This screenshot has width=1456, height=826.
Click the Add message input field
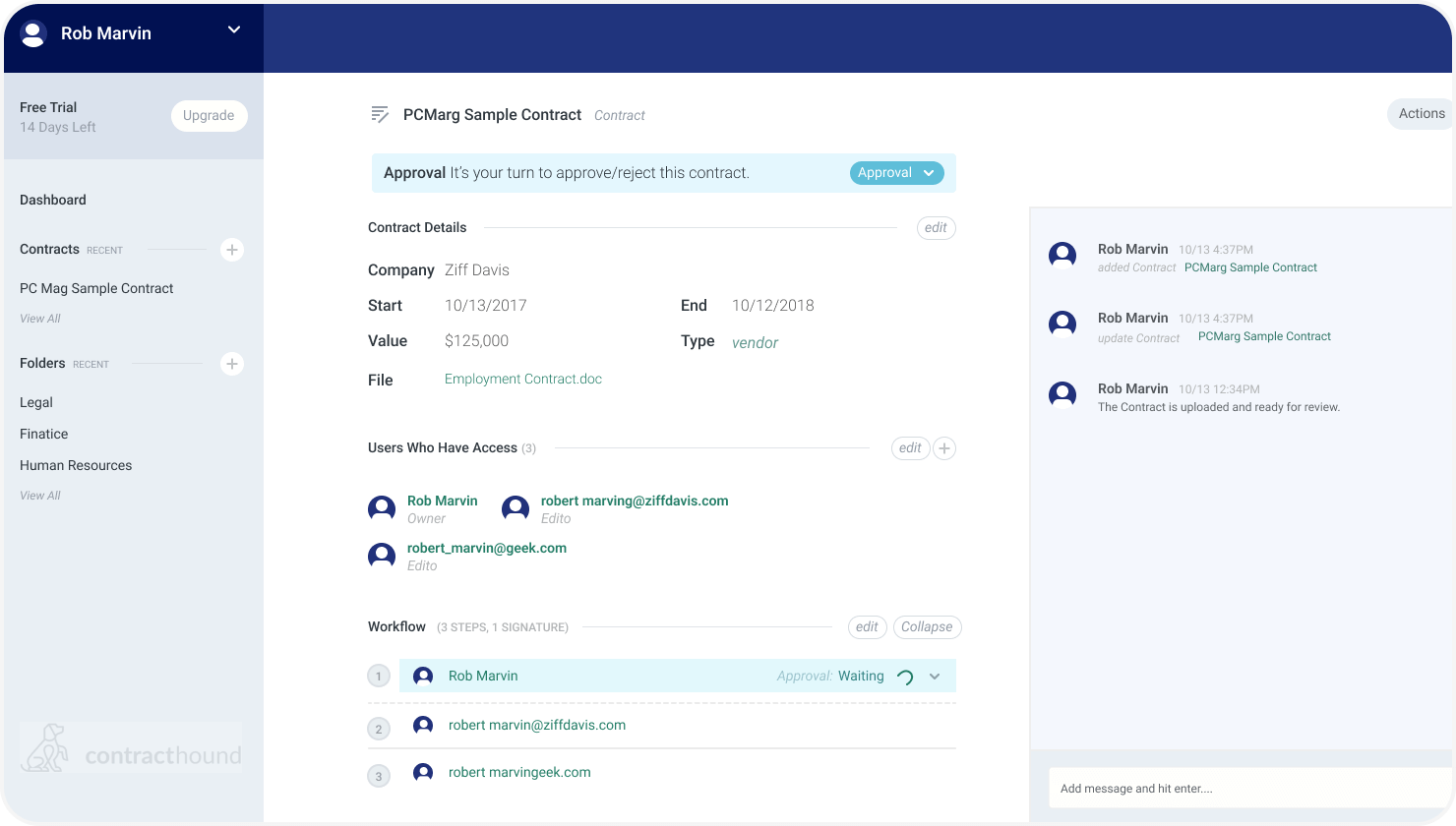pos(1250,788)
